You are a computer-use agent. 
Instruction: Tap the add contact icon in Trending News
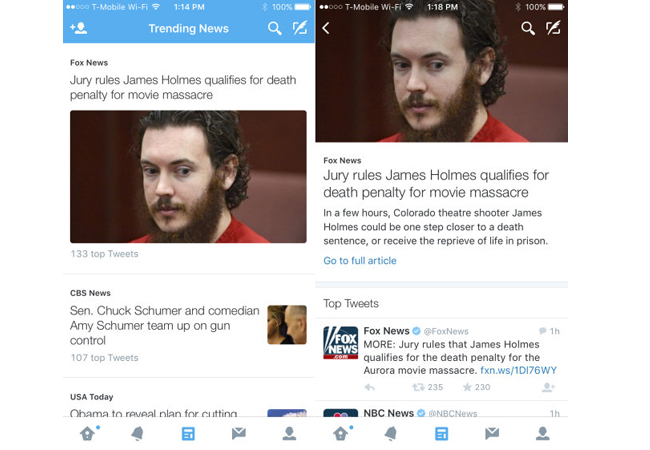[78, 28]
